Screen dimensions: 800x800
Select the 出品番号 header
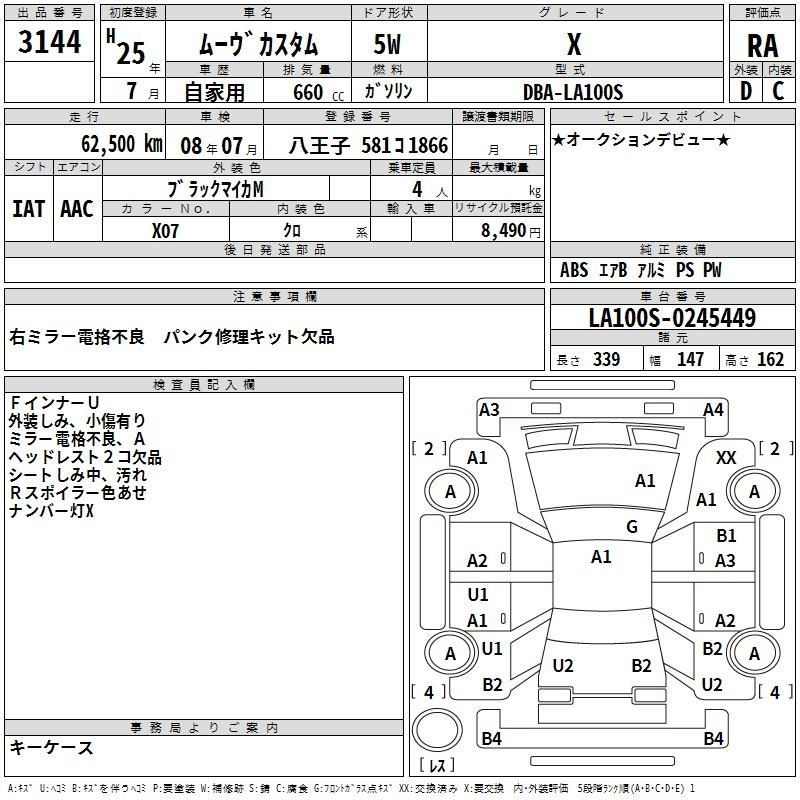tap(49, 13)
